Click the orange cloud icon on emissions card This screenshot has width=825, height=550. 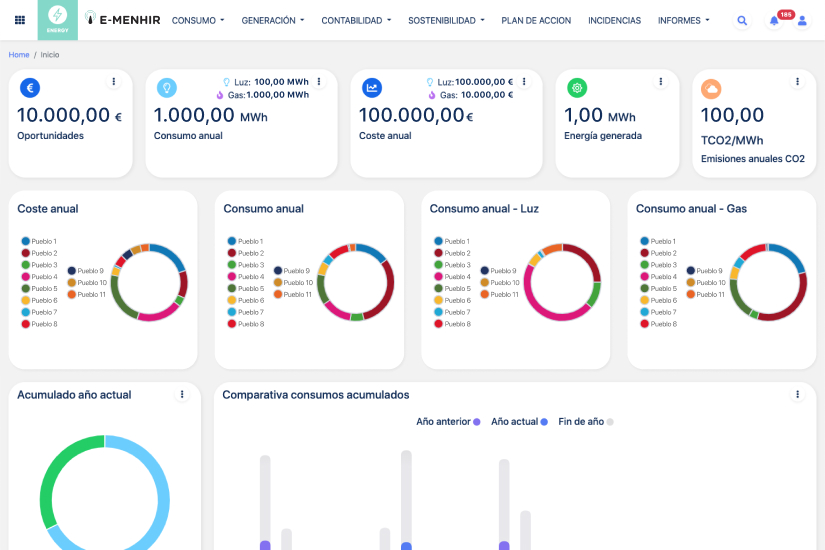(711, 89)
